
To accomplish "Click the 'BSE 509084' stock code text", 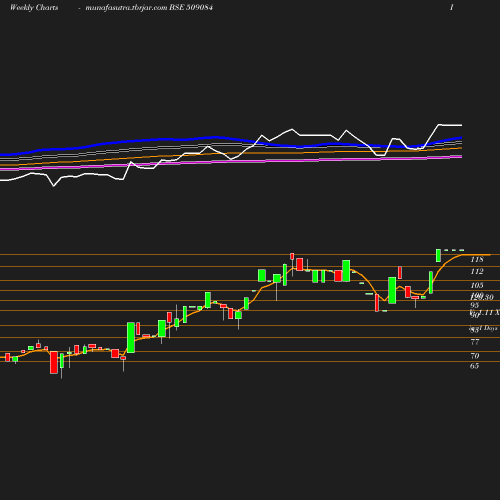I will coord(191,7).
